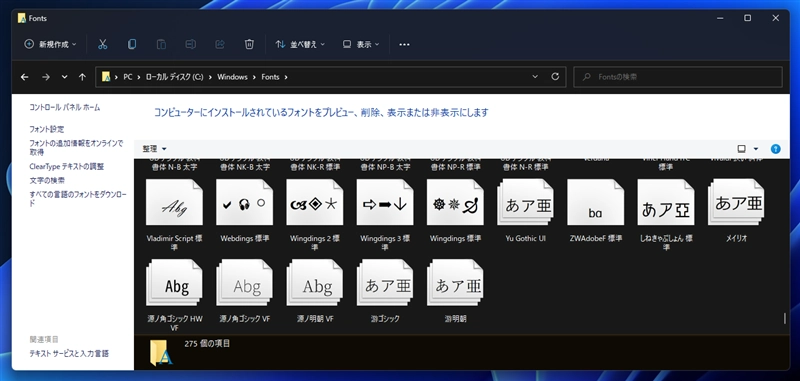Click Fonts in the address breadcrumb

pyautogui.click(x=270, y=77)
